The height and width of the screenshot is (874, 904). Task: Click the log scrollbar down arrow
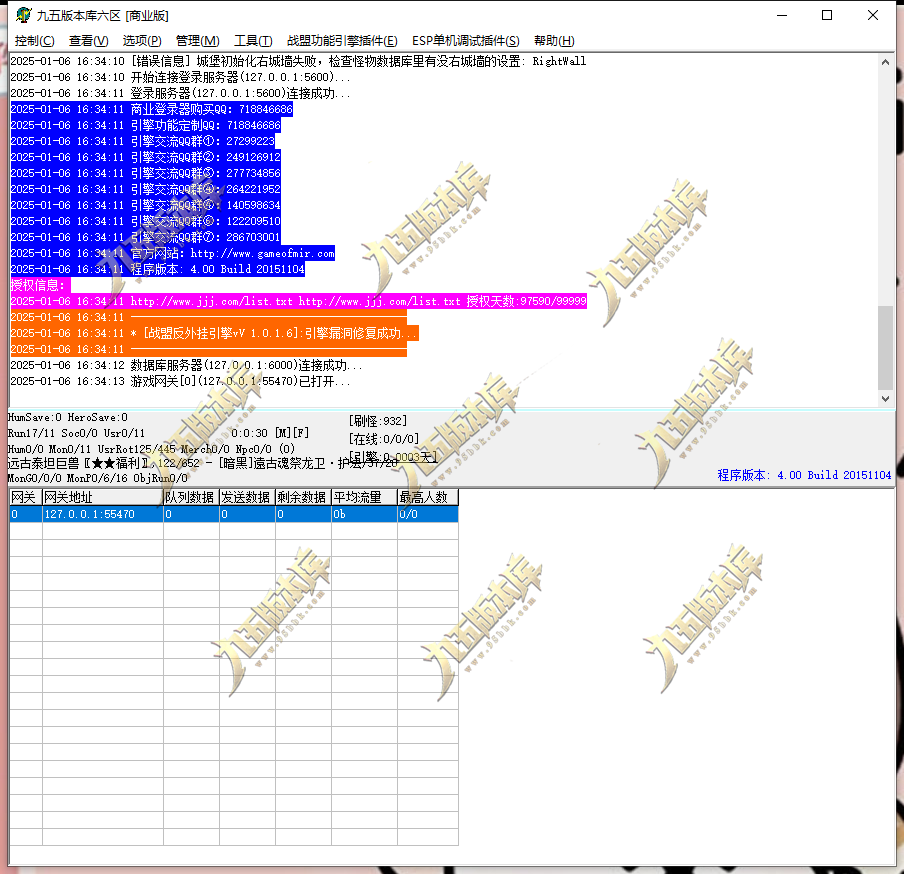886,398
